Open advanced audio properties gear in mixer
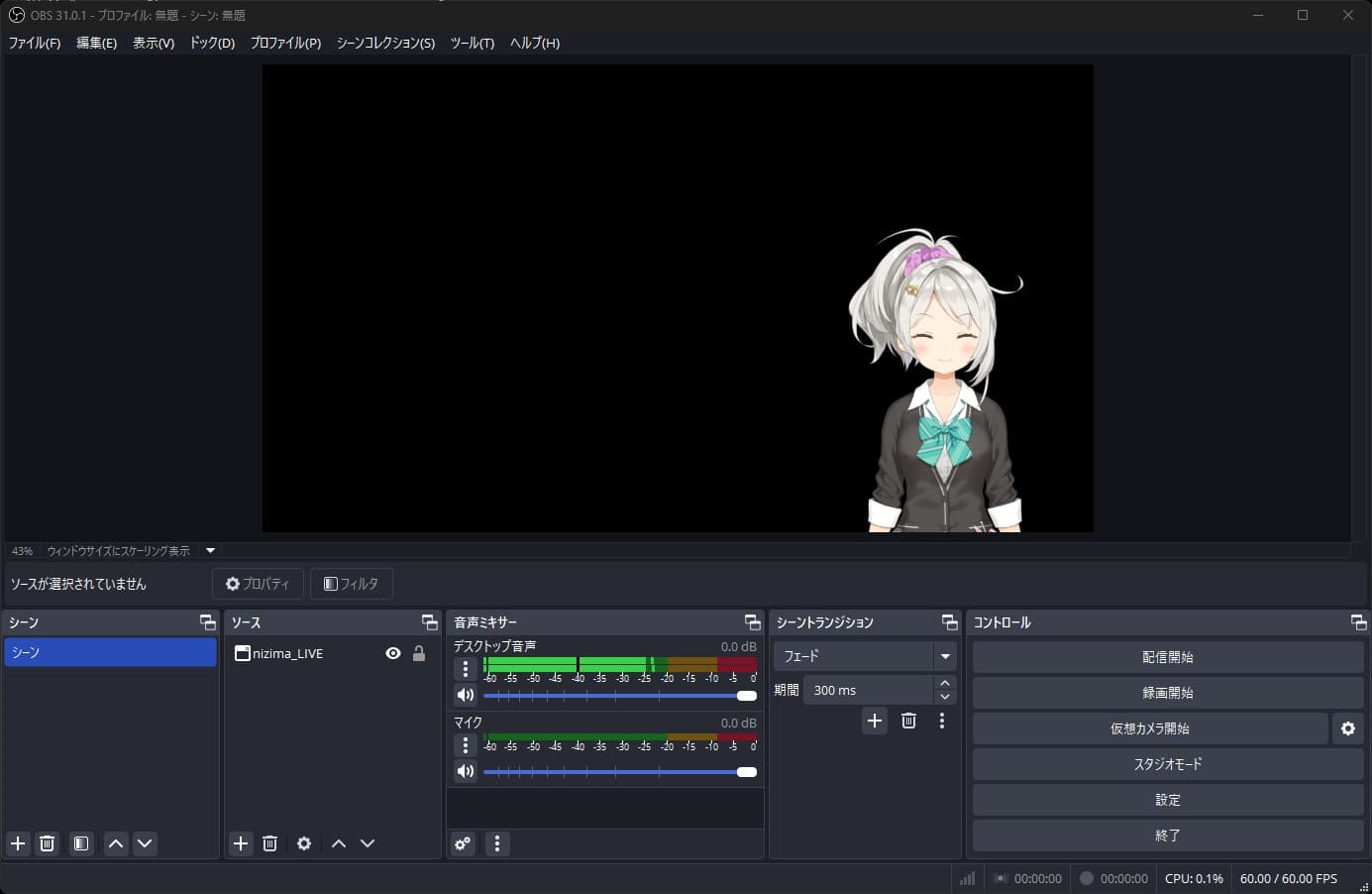This screenshot has height=894, width=1372. [462, 843]
